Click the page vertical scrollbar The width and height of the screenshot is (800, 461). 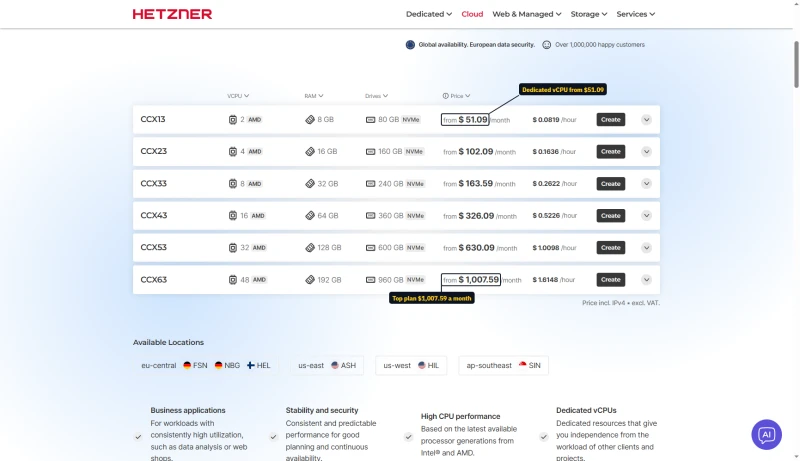pos(796,65)
